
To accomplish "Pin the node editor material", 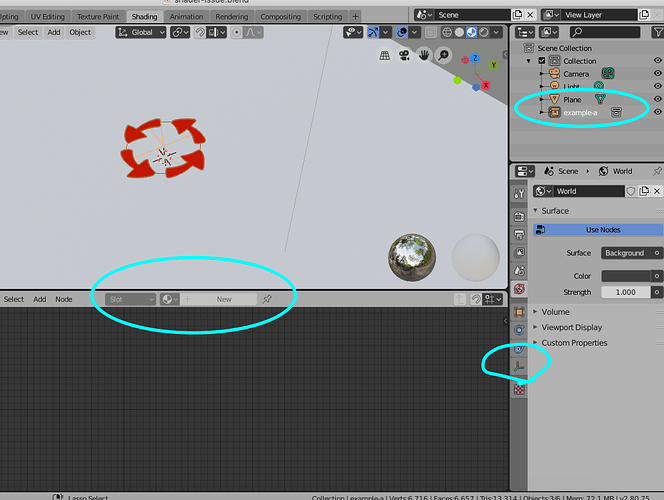I will tap(267, 299).
